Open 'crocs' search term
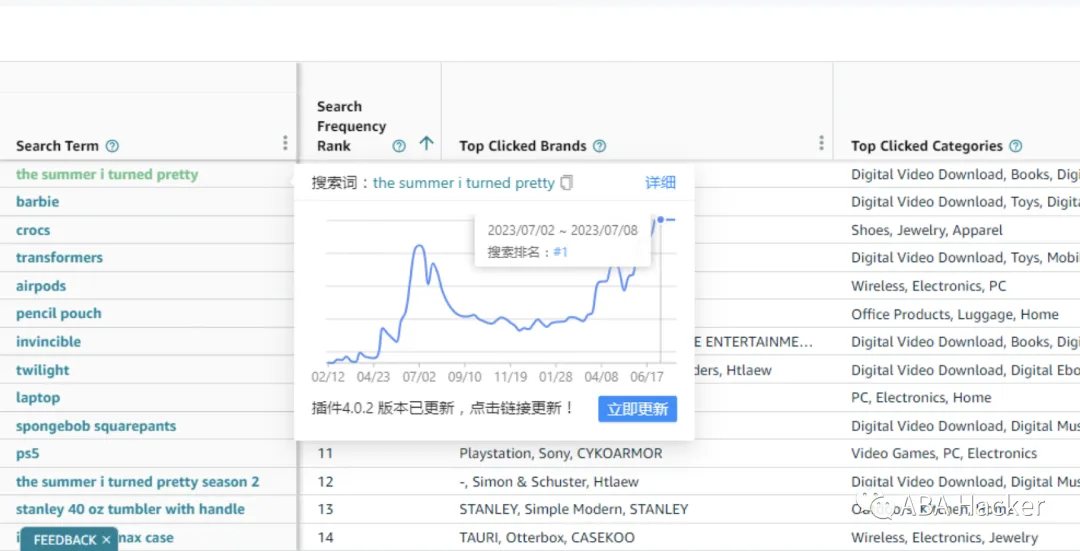This screenshot has height=551, width=1080. pyautogui.click(x=33, y=230)
